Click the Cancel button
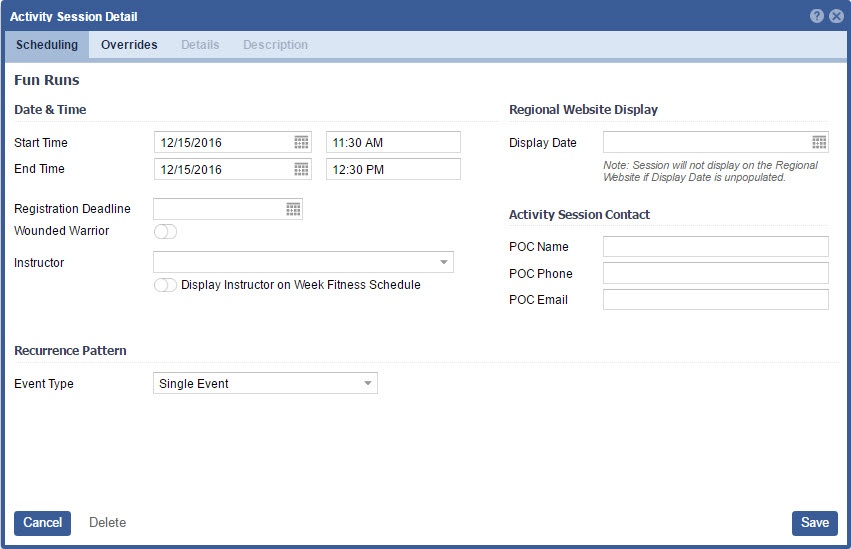 pos(42,523)
